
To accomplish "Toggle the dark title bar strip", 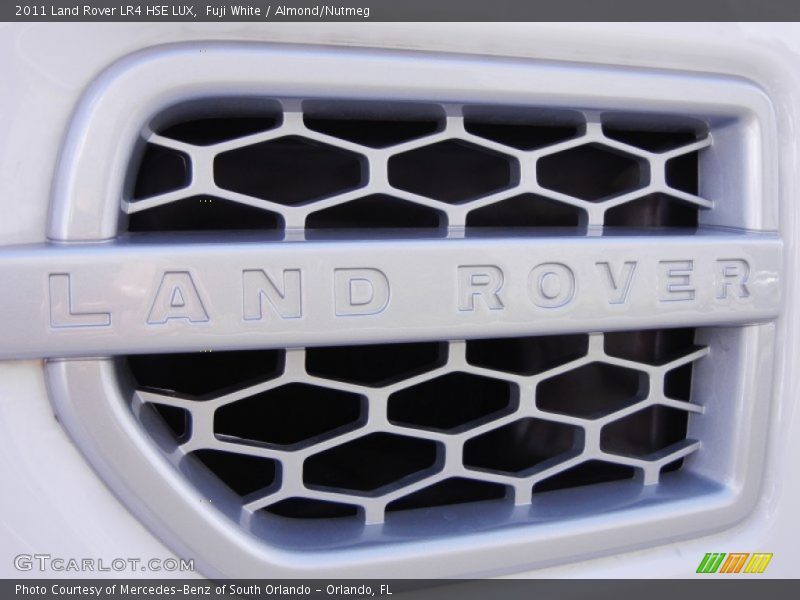I will point(400,10).
